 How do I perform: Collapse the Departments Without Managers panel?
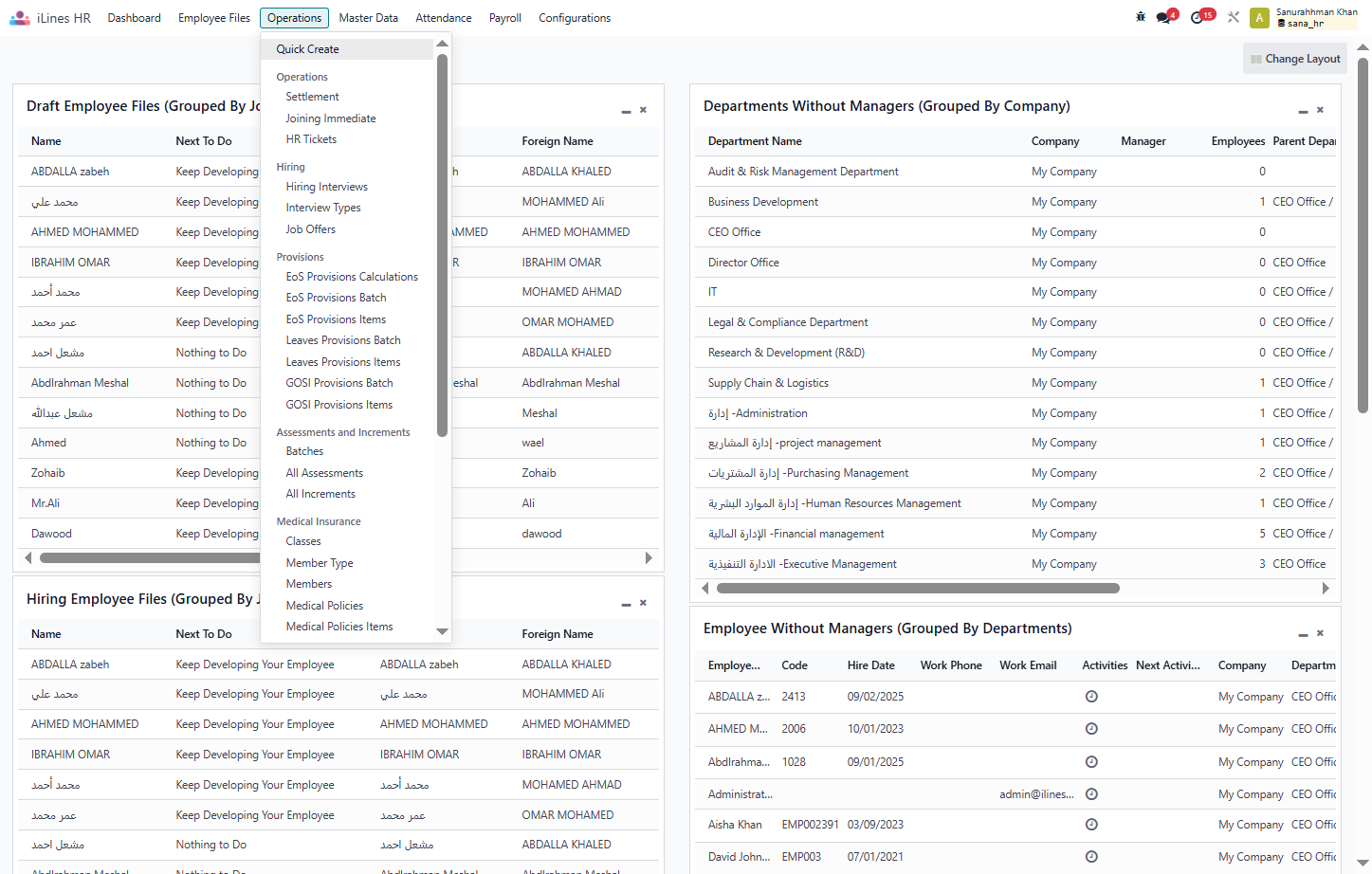coord(1303,111)
